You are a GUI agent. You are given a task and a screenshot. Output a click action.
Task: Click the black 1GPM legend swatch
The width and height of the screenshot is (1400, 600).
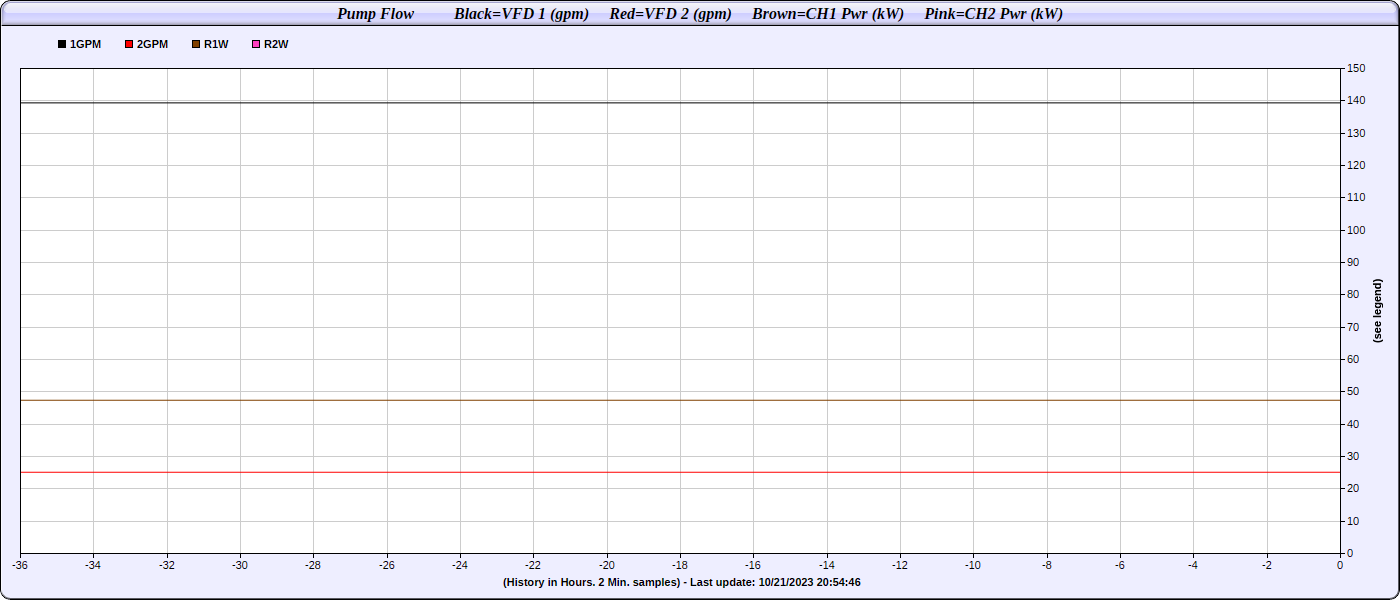coord(62,45)
